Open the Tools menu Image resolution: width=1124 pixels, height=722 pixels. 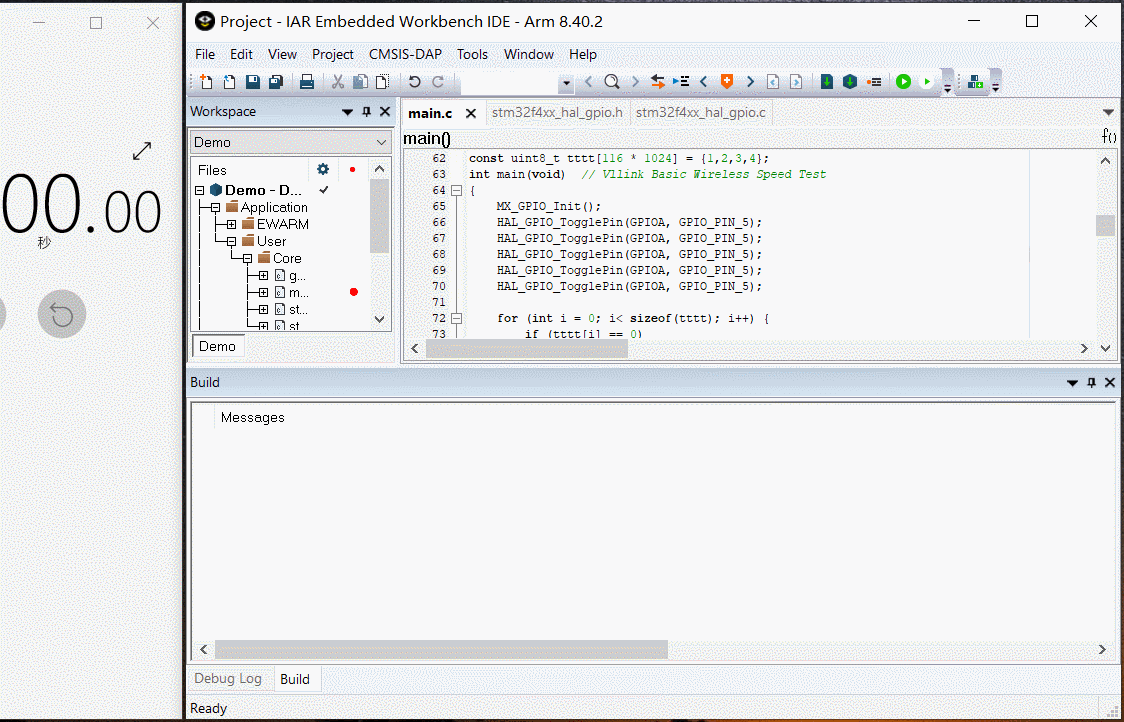tap(472, 54)
